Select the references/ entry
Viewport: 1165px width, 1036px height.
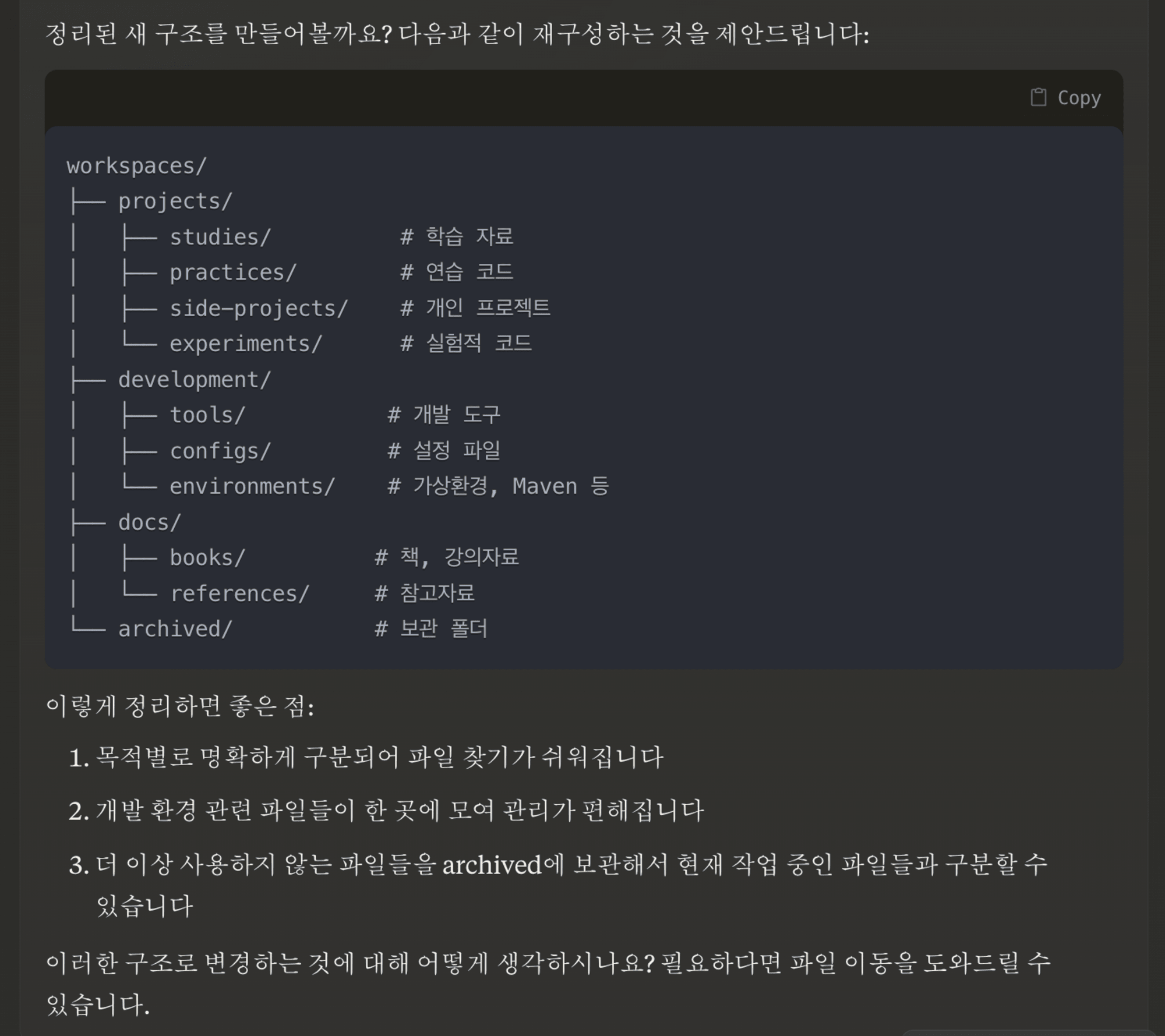tap(239, 593)
